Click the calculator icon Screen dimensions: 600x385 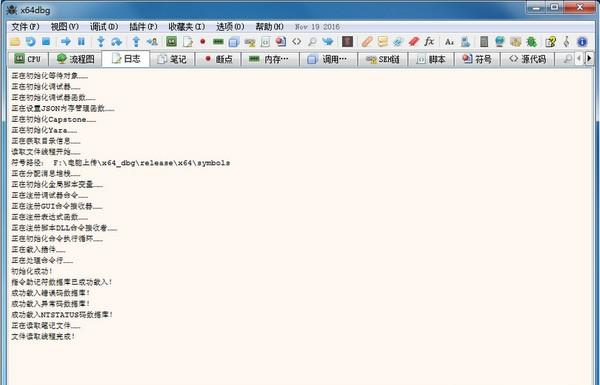tap(484, 41)
